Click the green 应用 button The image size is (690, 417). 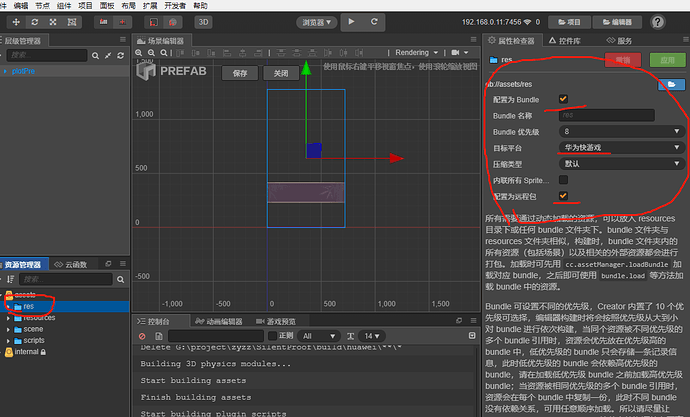667,60
